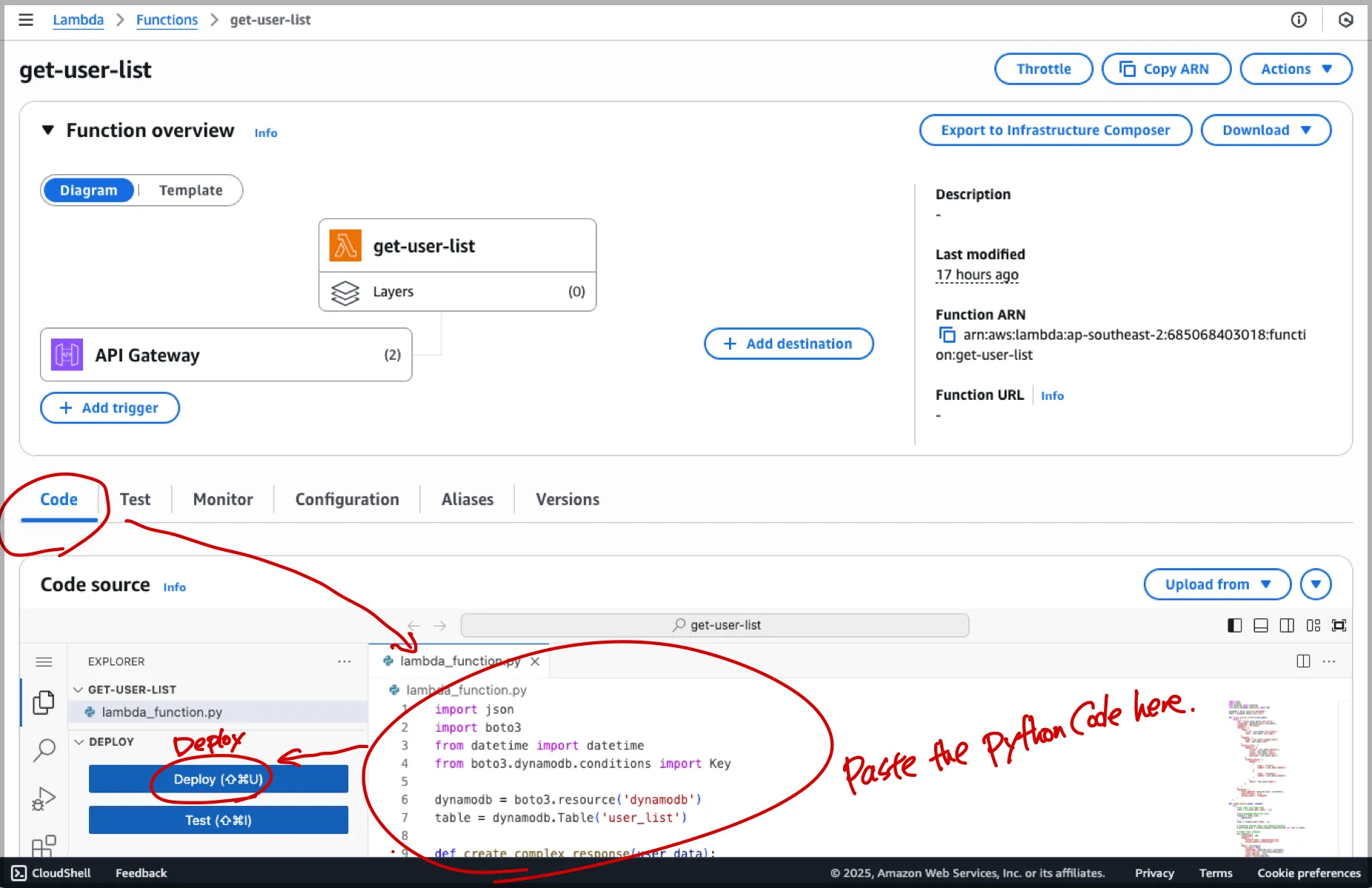The width and height of the screenshot is (1372, 888).
Task: Click the Layers stack icon
Action: (345, 293)
